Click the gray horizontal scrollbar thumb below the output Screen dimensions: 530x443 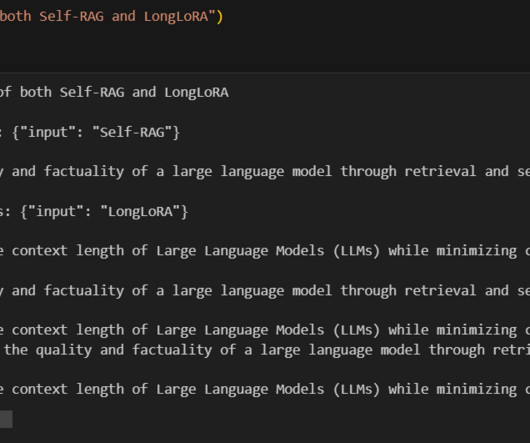click(x=6, y=419)
